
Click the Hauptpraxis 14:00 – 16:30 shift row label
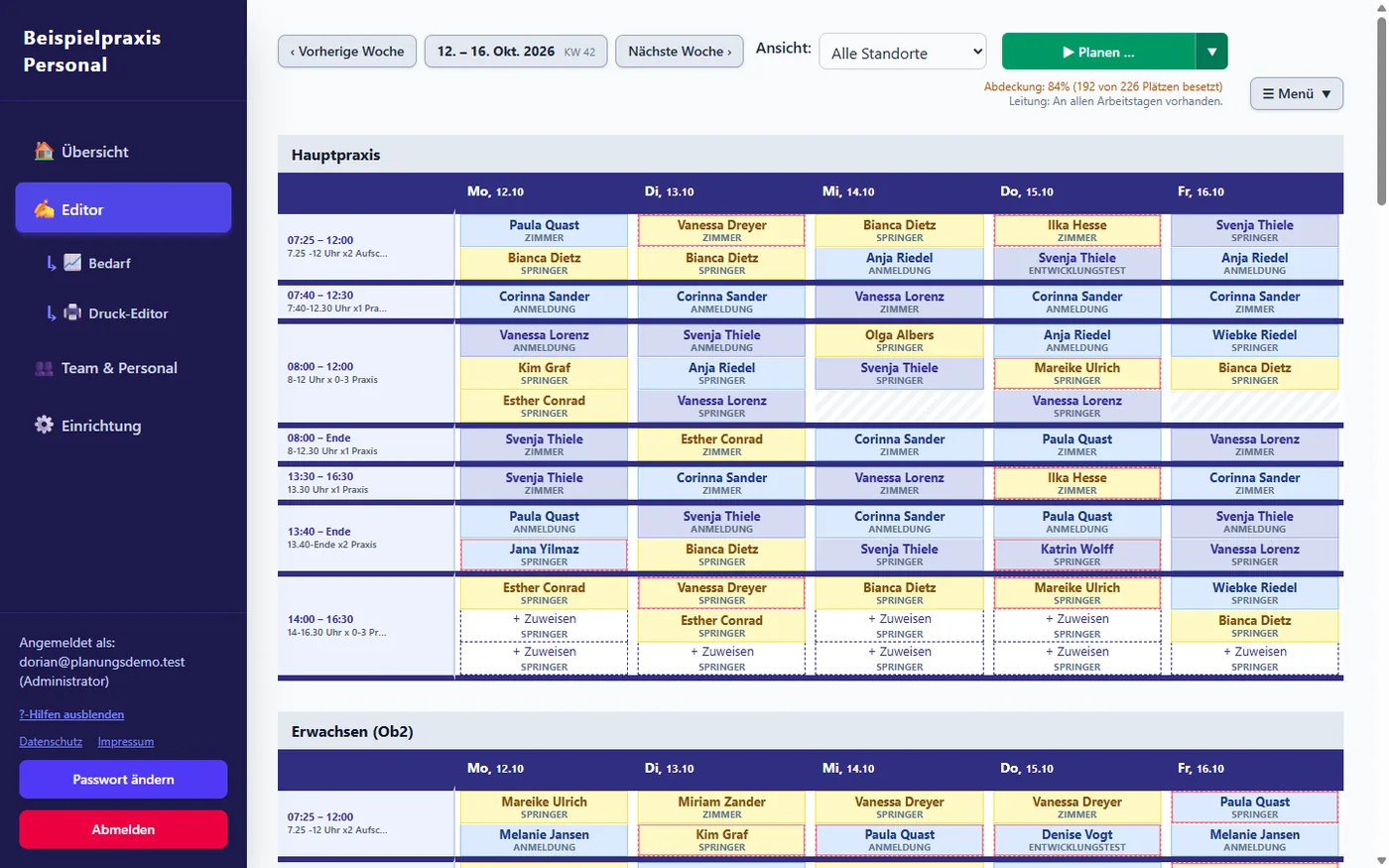coord(366,625)
